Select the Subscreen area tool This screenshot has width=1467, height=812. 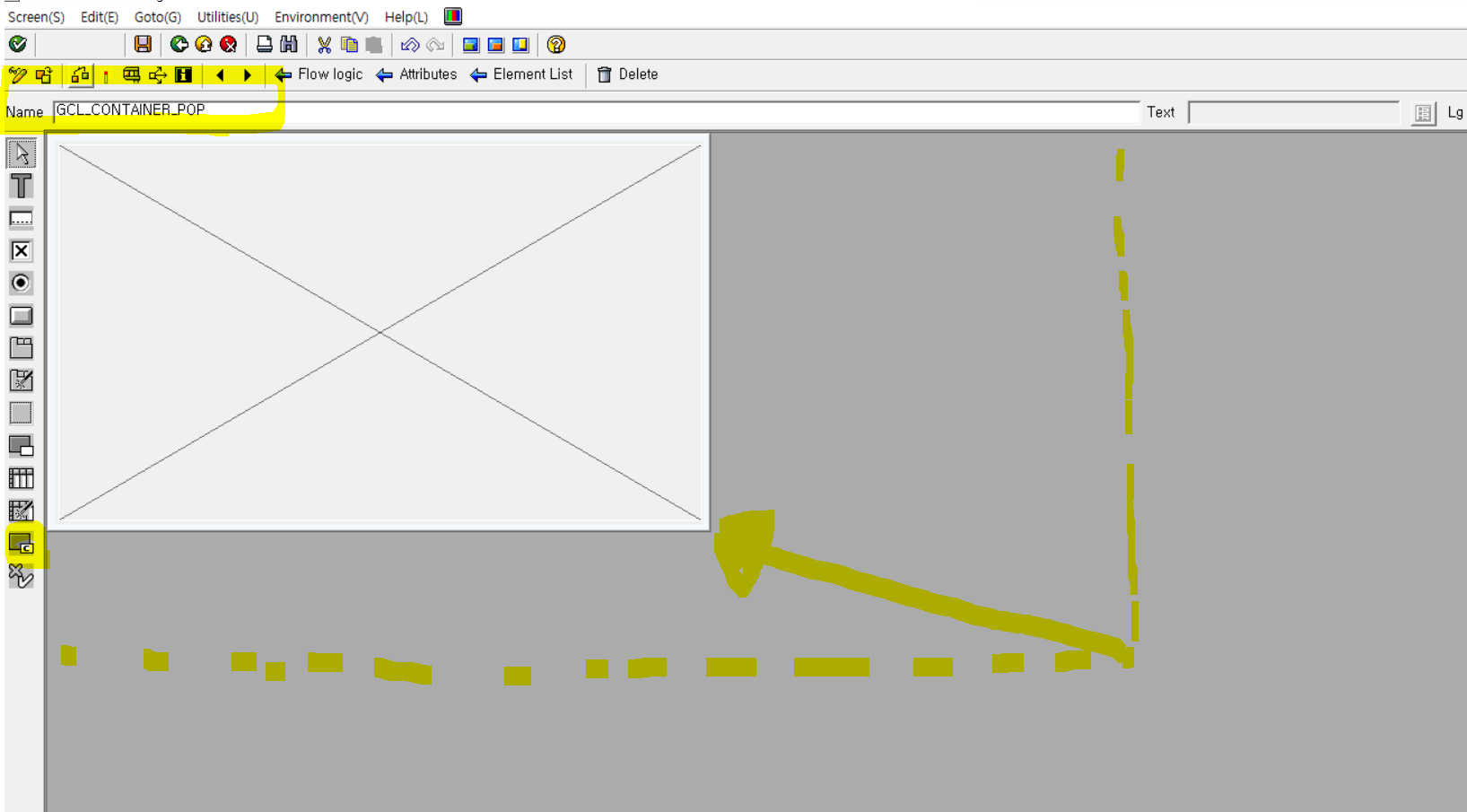[22, 446]
